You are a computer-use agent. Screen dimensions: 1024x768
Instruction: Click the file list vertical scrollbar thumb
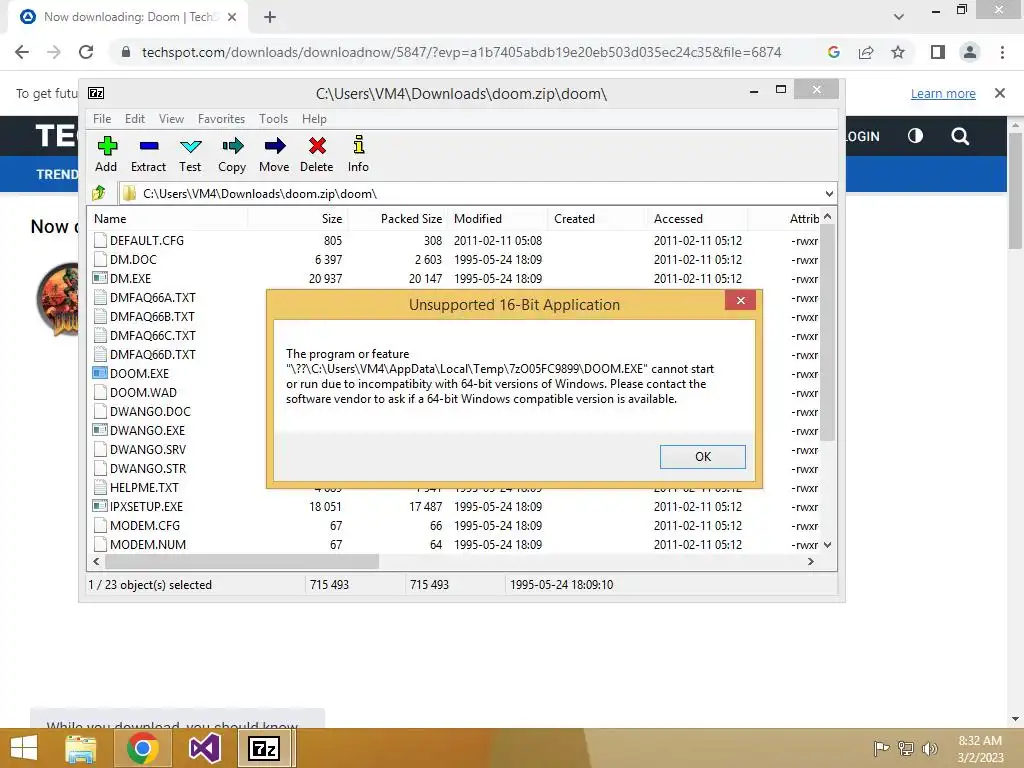[x=827, y=332]
